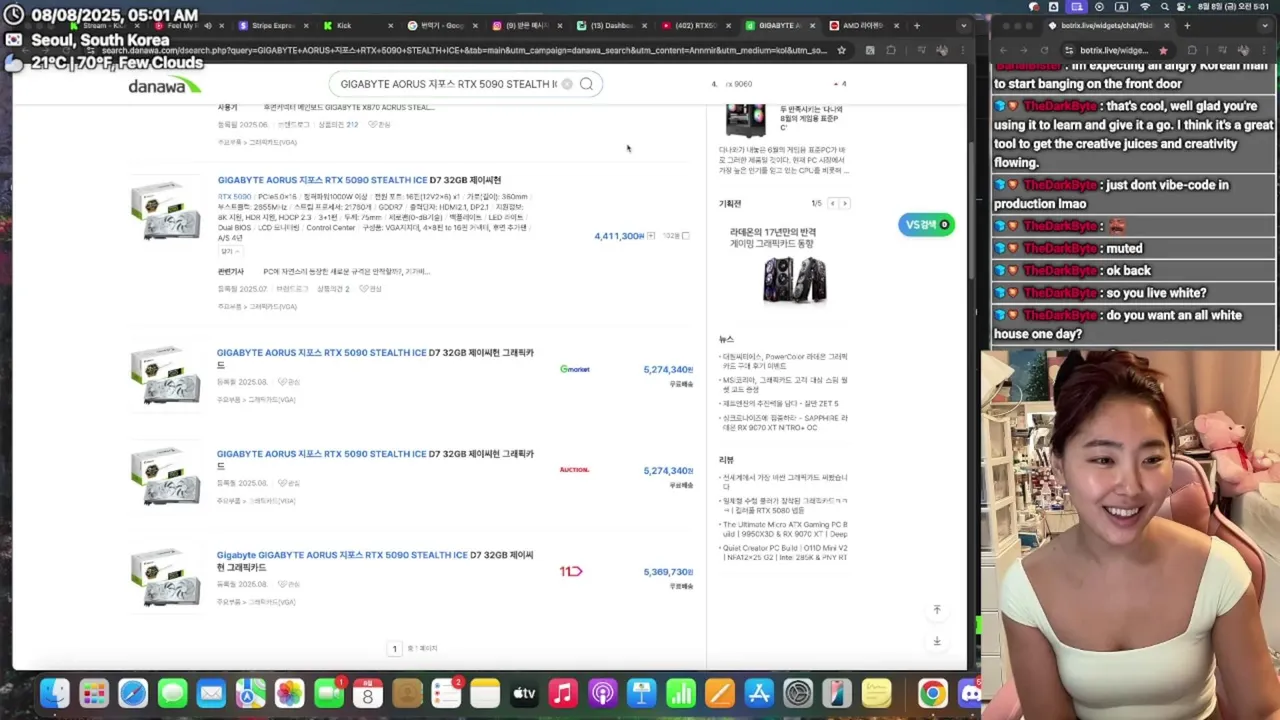Open the review 'Quiet Creator PC Build'

coord(785,553)
